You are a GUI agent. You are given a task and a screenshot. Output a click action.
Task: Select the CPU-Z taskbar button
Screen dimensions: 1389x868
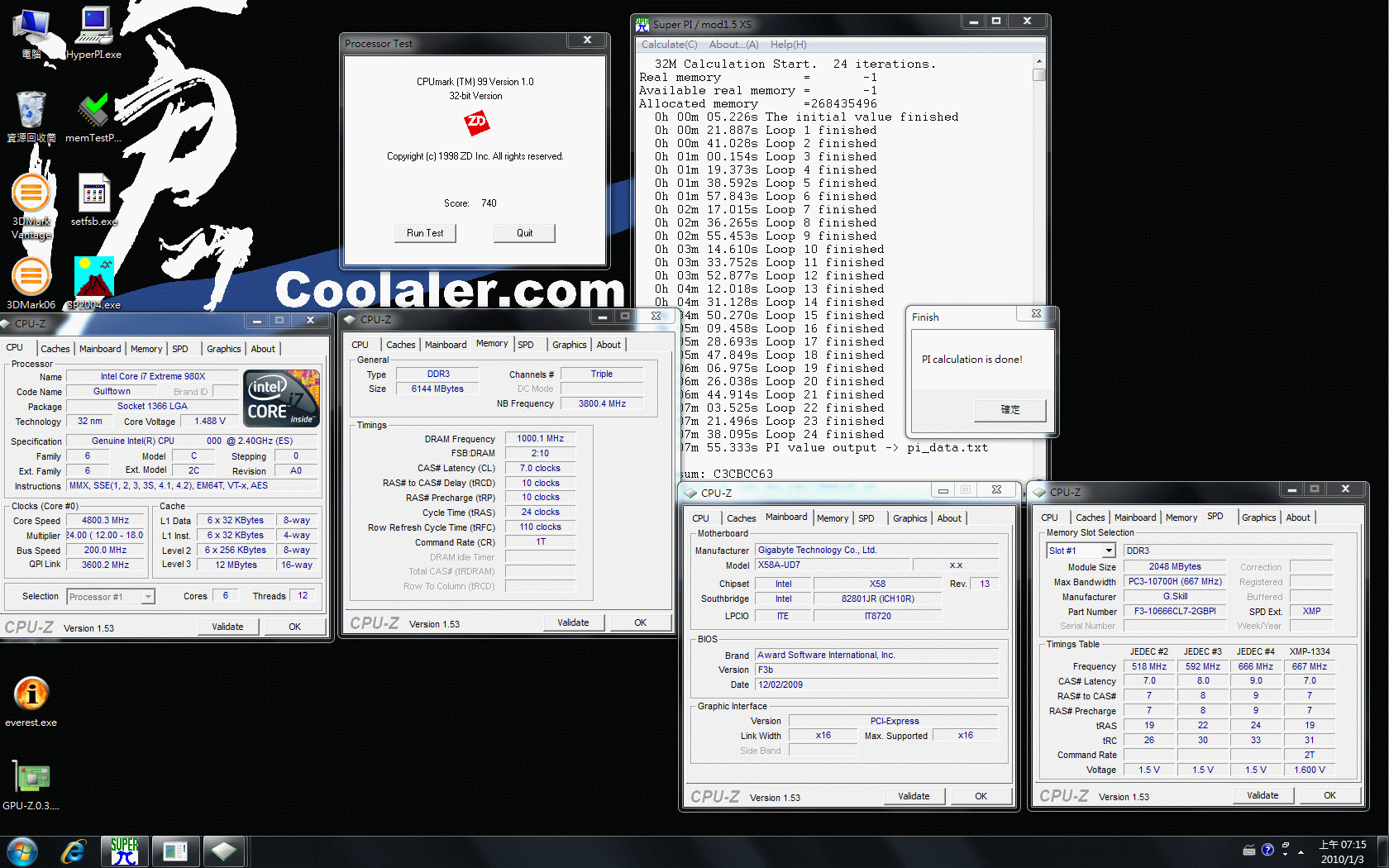(x=224, y=851)
